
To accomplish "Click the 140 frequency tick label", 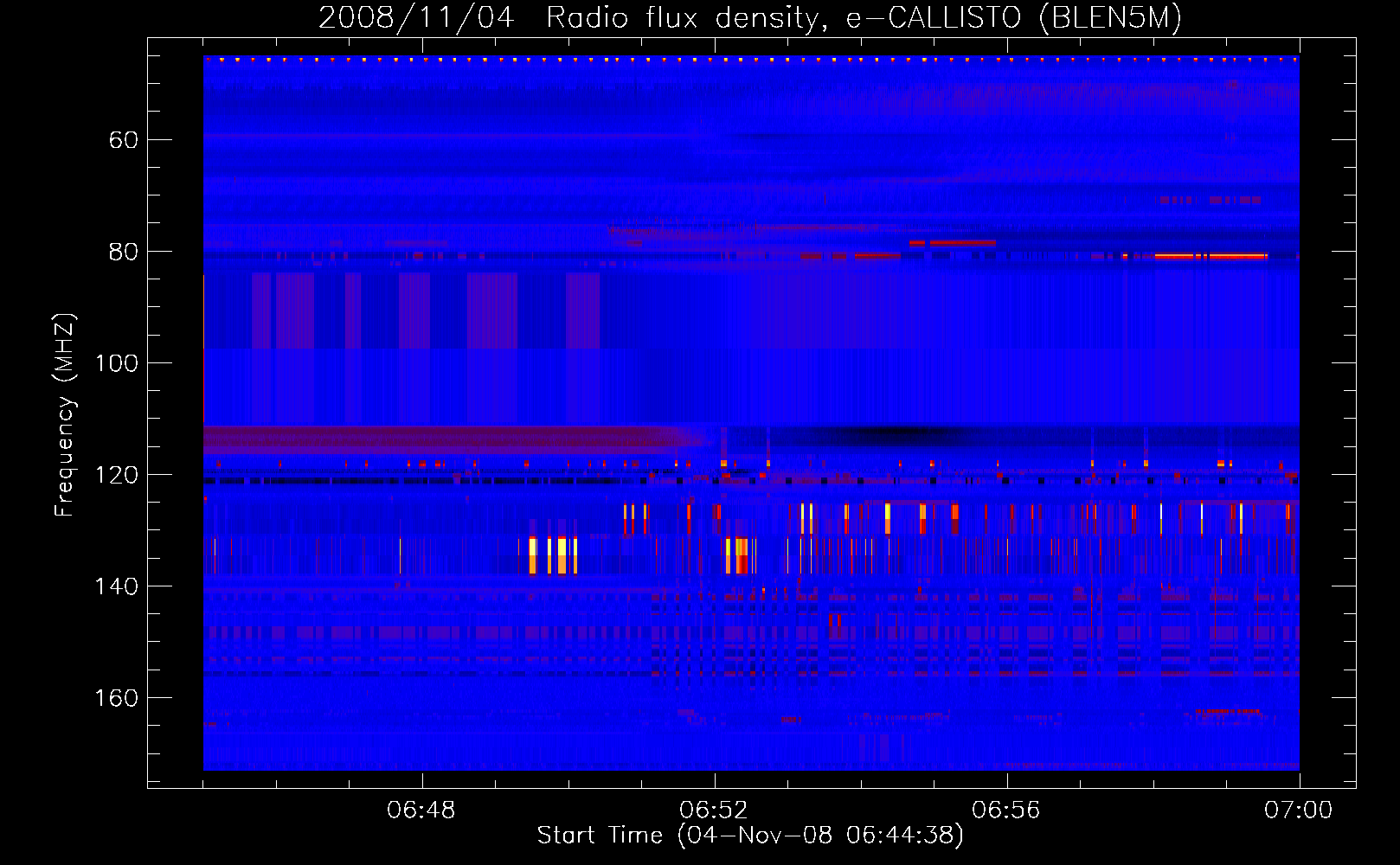I will pyautogui.click(x=116, y=586).
